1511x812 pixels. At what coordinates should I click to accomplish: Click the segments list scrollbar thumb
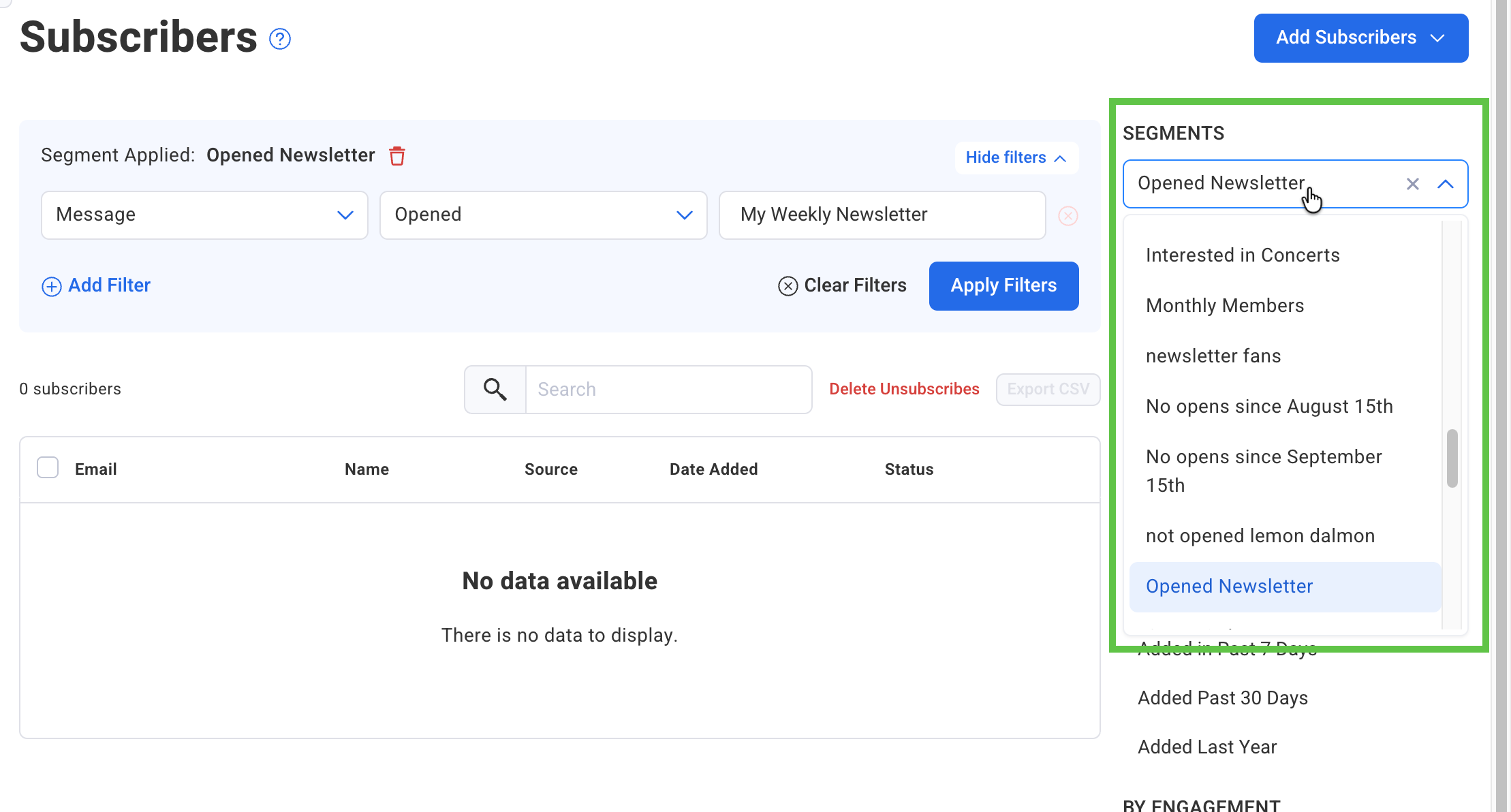tap(1452, 458)
